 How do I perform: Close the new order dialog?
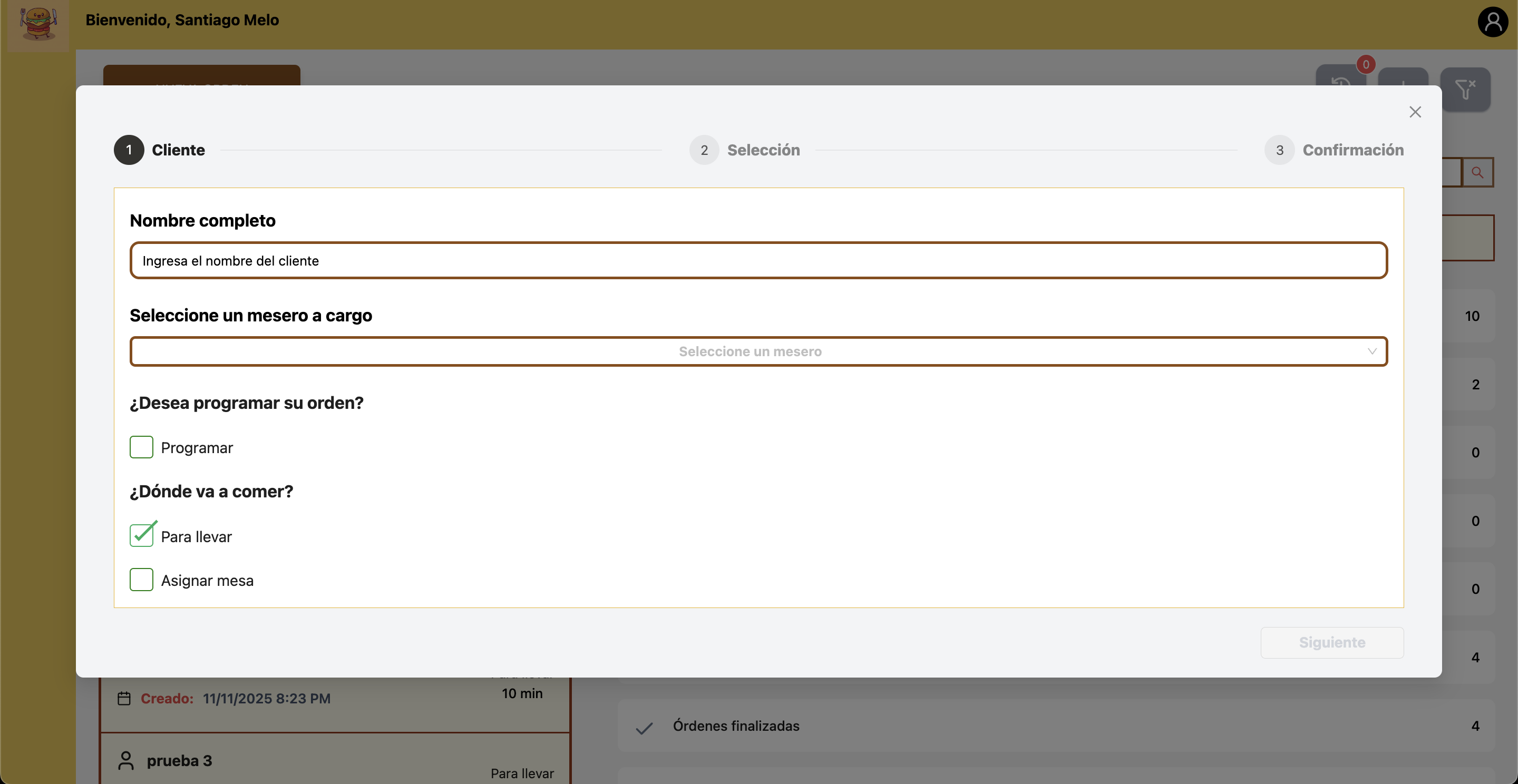pyautogui.click(x=1415, y=112)
